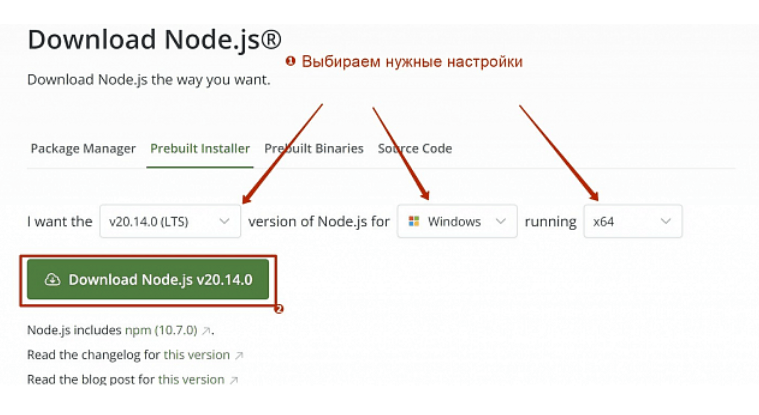Viewport: 759px width, 415px height.
Task: Switch to the Prebuilt Binaries tab
Action: tap(314, 149)
